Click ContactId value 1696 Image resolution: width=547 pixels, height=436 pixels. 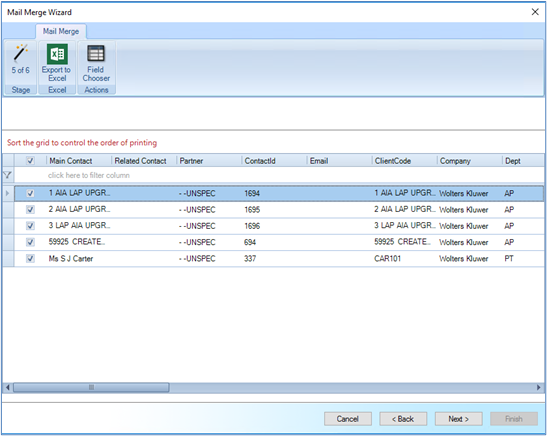tap(252, 226)
